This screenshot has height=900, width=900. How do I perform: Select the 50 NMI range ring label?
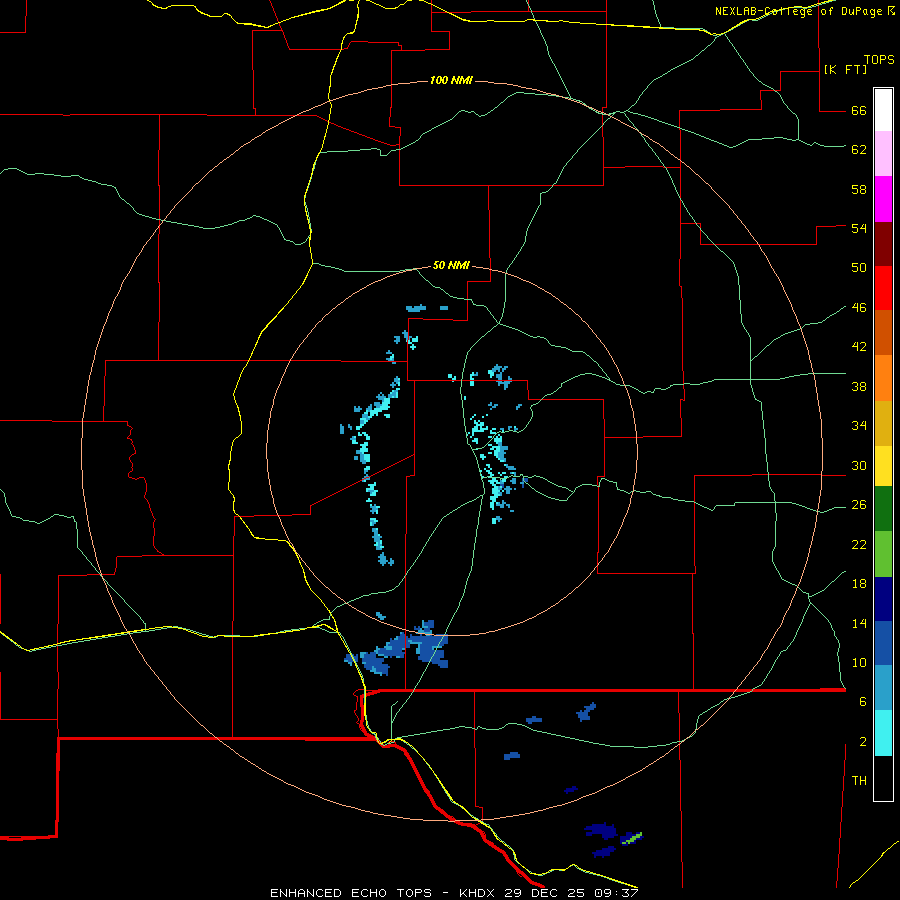point(451,265)
